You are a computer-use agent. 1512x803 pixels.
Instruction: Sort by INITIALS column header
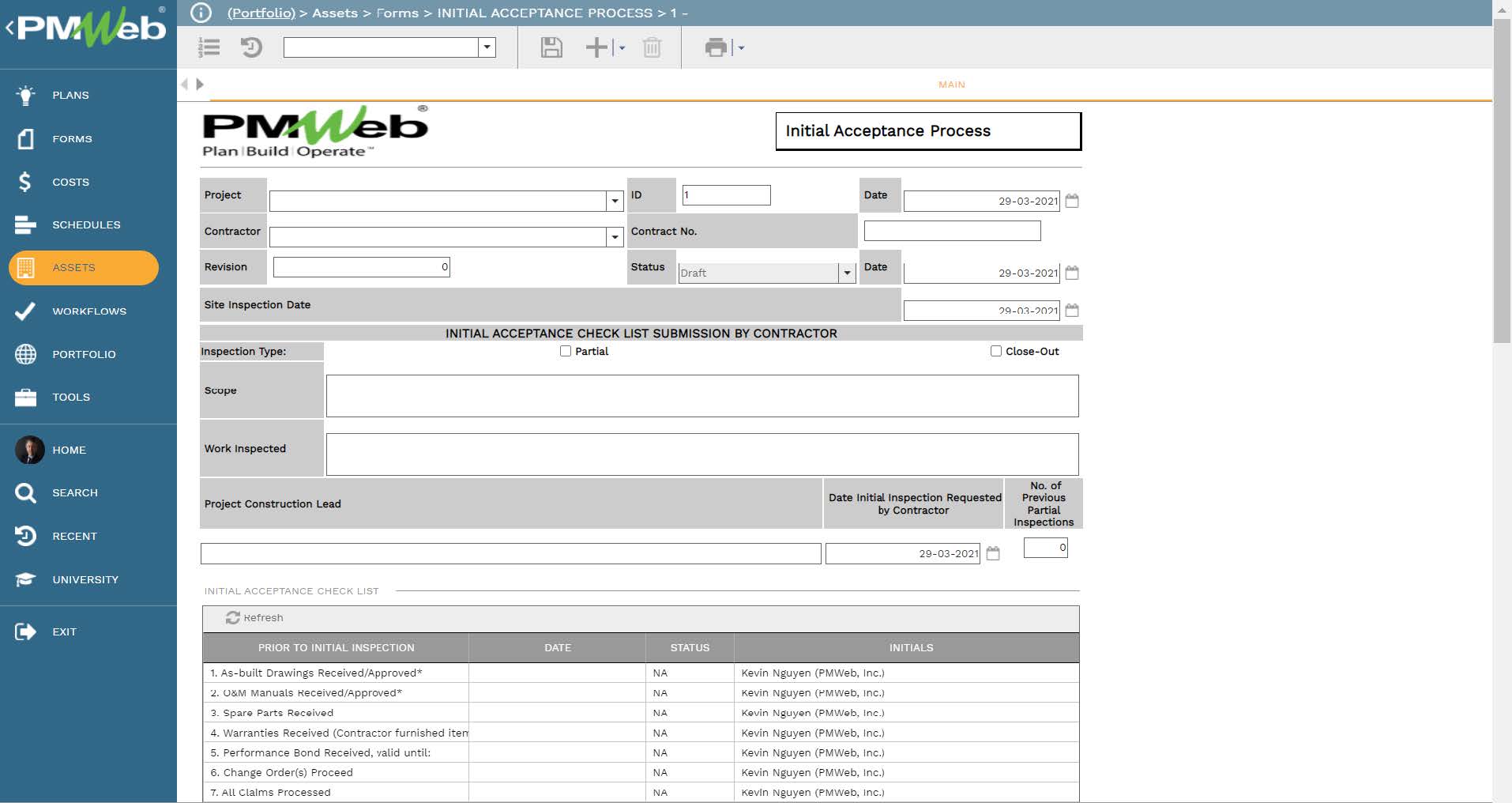[x=907, y=647]
